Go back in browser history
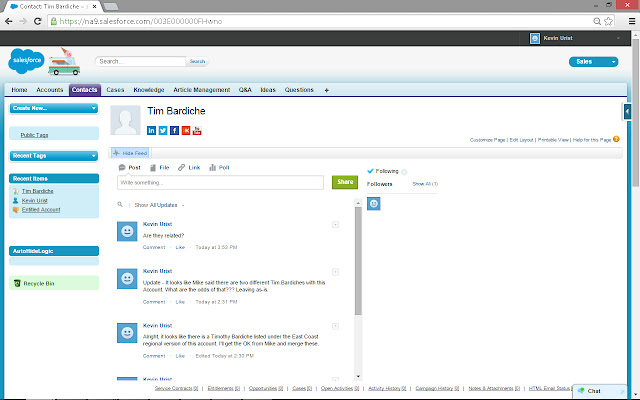 click(9, 21)
